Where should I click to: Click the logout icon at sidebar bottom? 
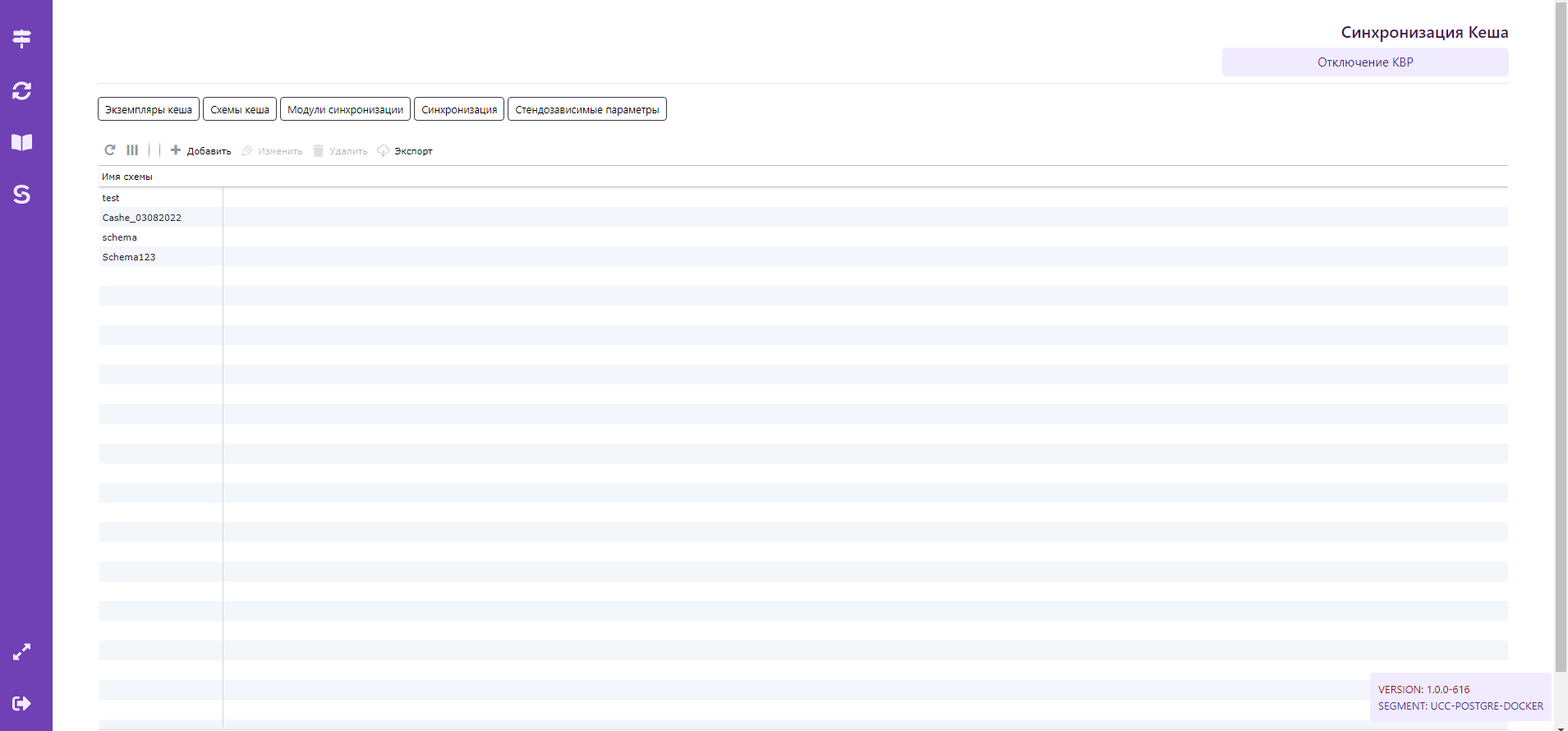pos(22,703)
